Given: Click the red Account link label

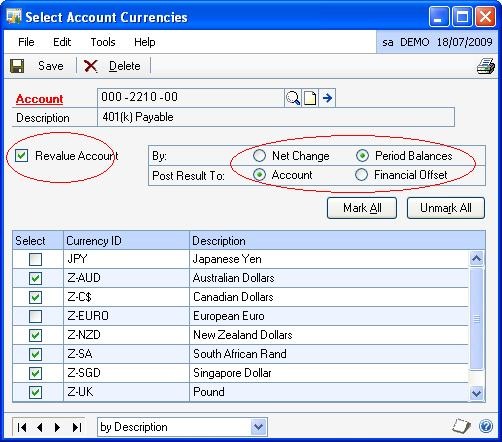Looking at the screenshot, I should (40, 99).
